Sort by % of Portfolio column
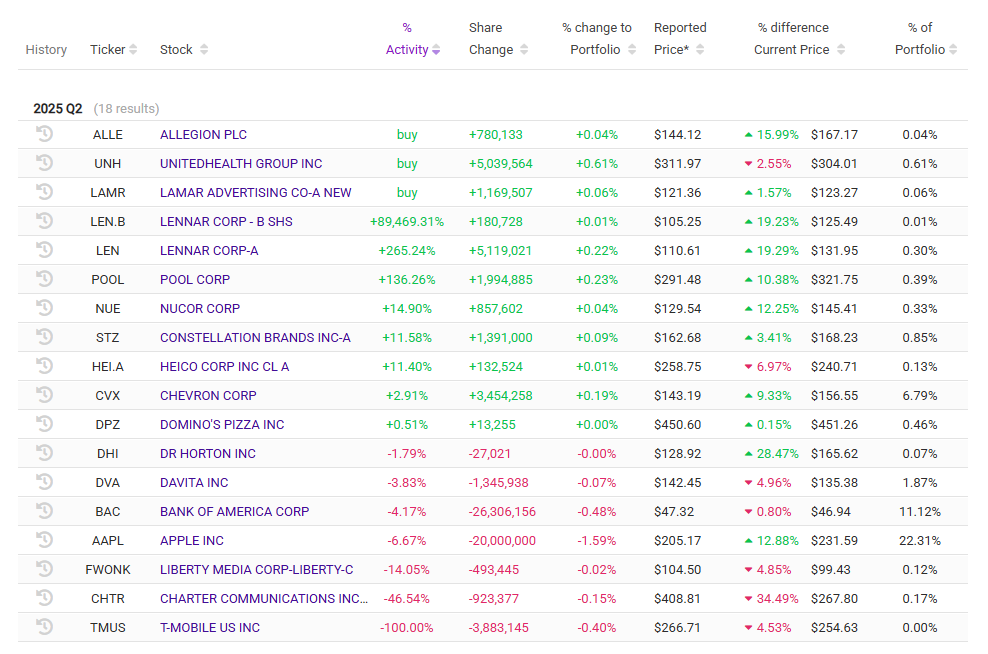 [x=953, y=50]
